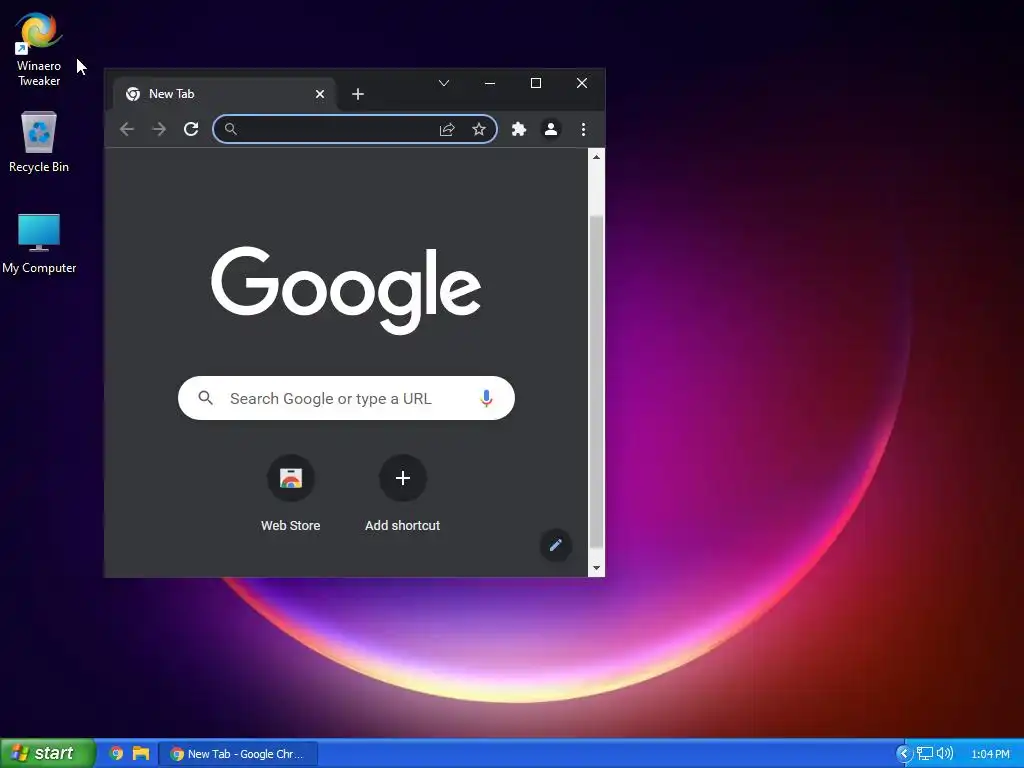The height and width of the screenshot is (768, 1024).
Task: Go forward using Chrome's forward arrow
Action: coord(159,129)
